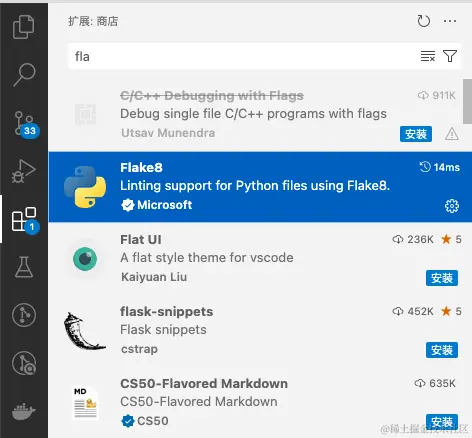Open the Run and Debug view
The height and width of the screenshot is (438, 472).
[24, 171]
